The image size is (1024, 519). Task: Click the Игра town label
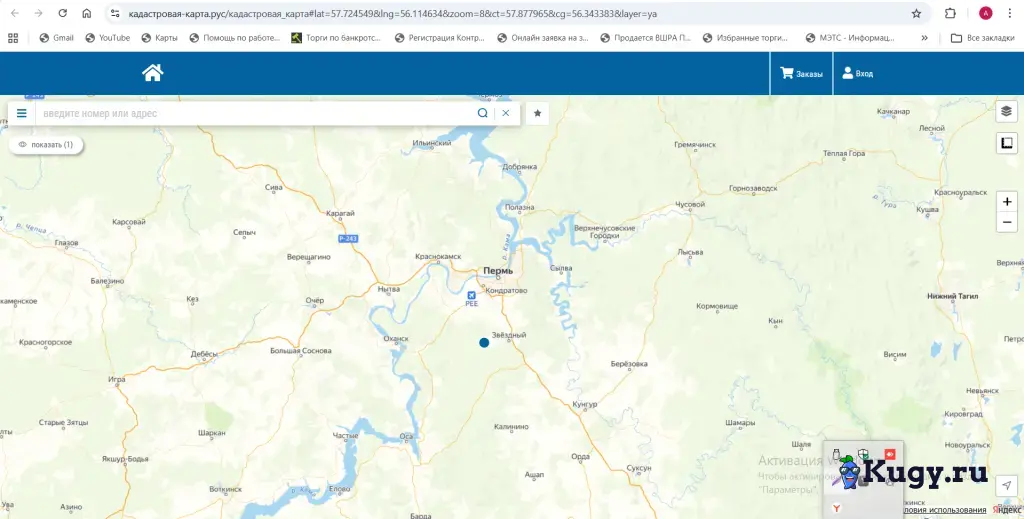click(116, 379)
